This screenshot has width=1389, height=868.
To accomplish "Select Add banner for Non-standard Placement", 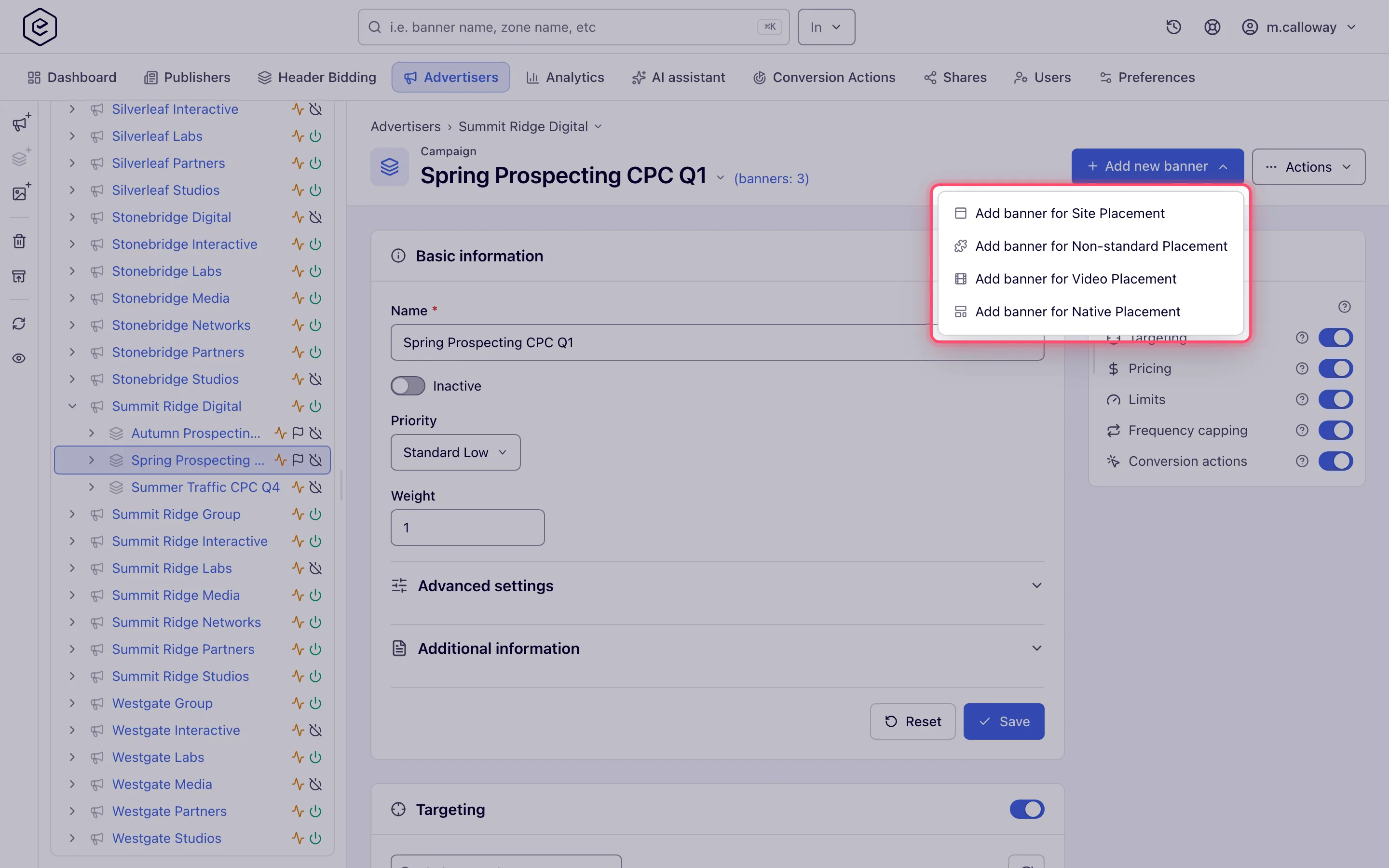I will [1090, 246].
